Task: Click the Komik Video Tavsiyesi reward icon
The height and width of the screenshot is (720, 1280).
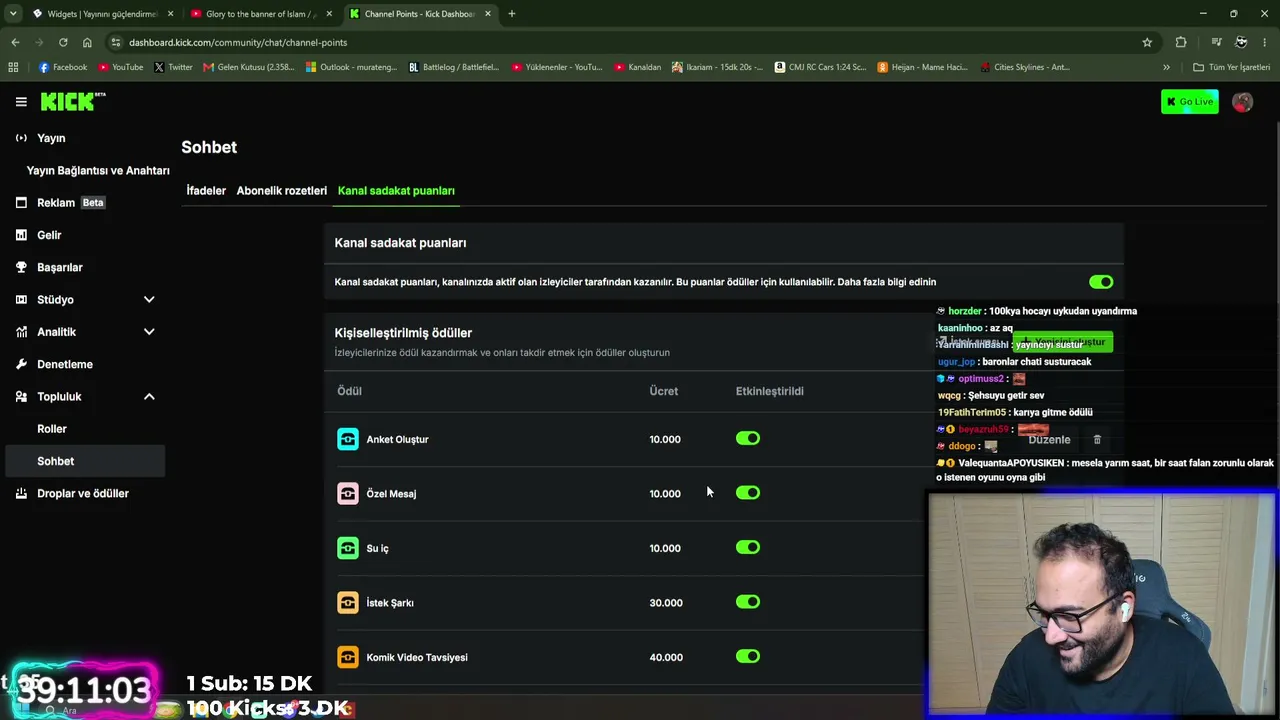Action: click(x=348, y=657)
